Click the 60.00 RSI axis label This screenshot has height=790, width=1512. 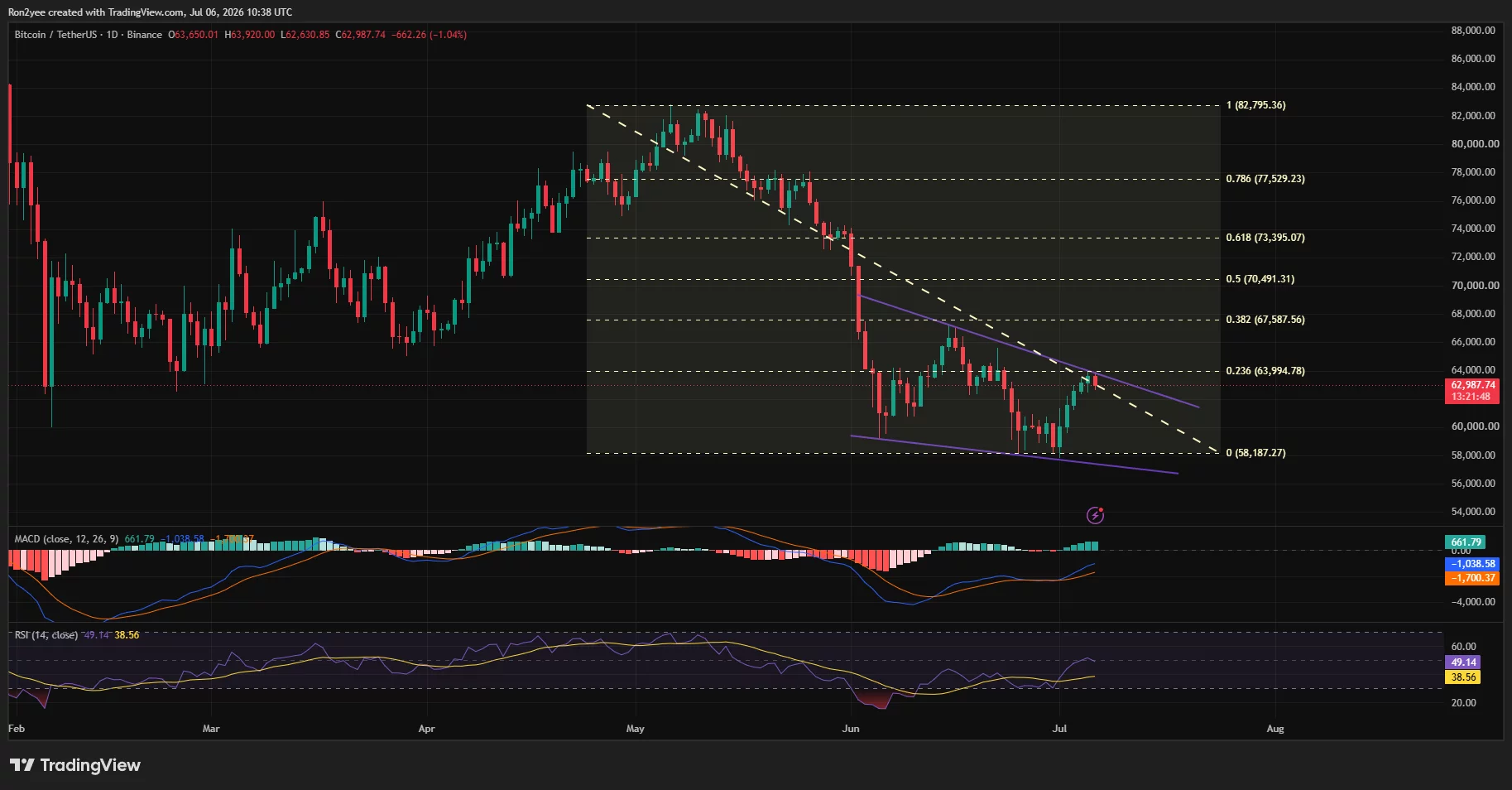pyautogui.click(x=1464, y=647)
